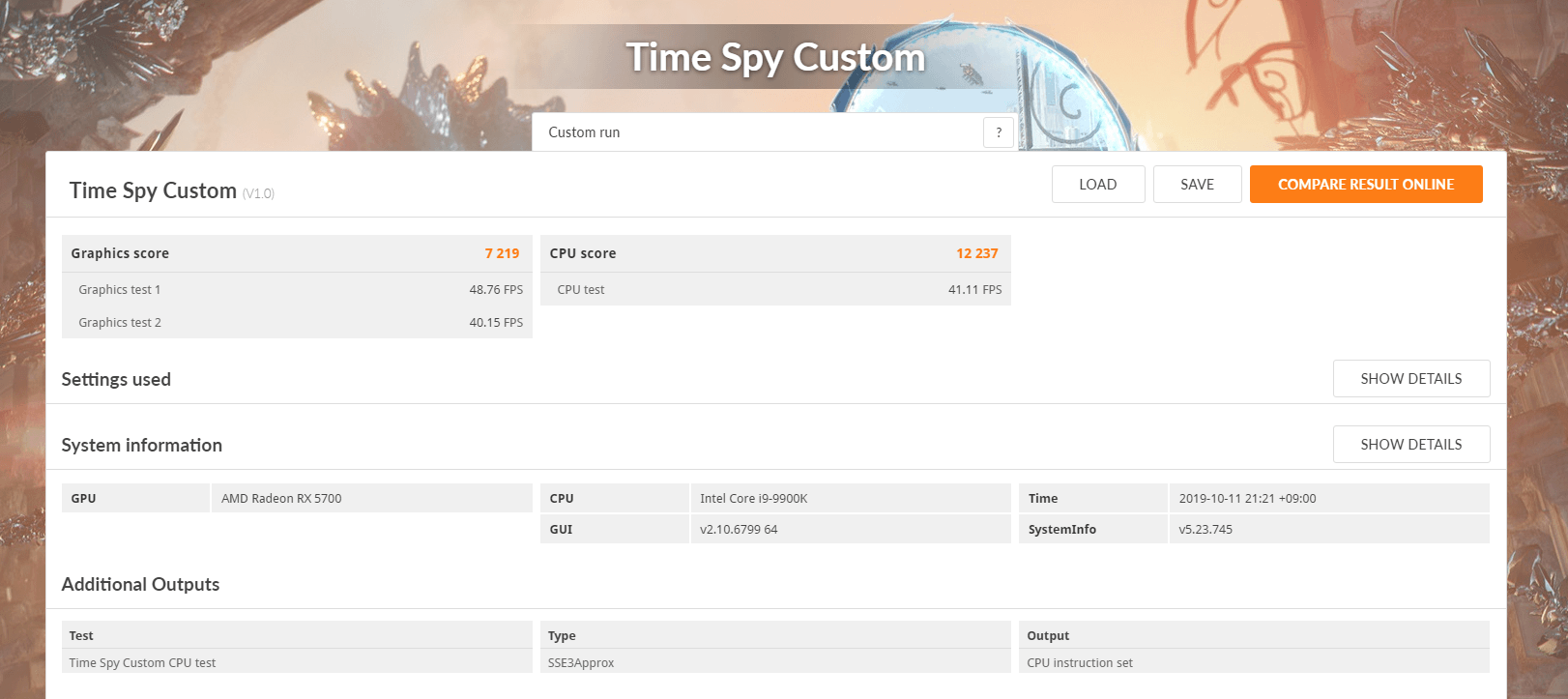The image size is (1568, 699).
Task: Click the SystemInfo label cell
Action: (1093, 529)
